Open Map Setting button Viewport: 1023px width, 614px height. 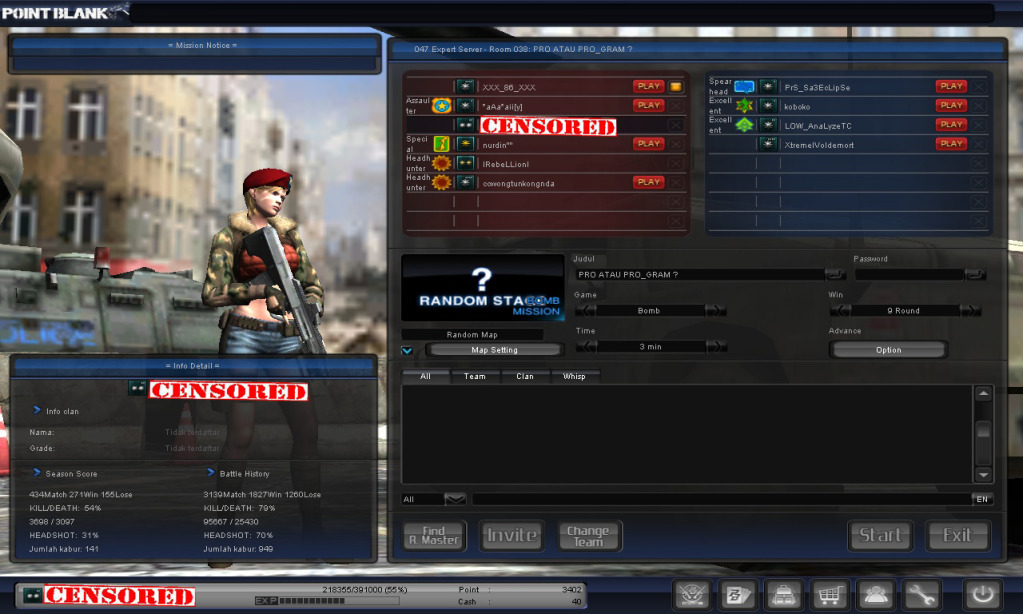(x=495, y=350)
